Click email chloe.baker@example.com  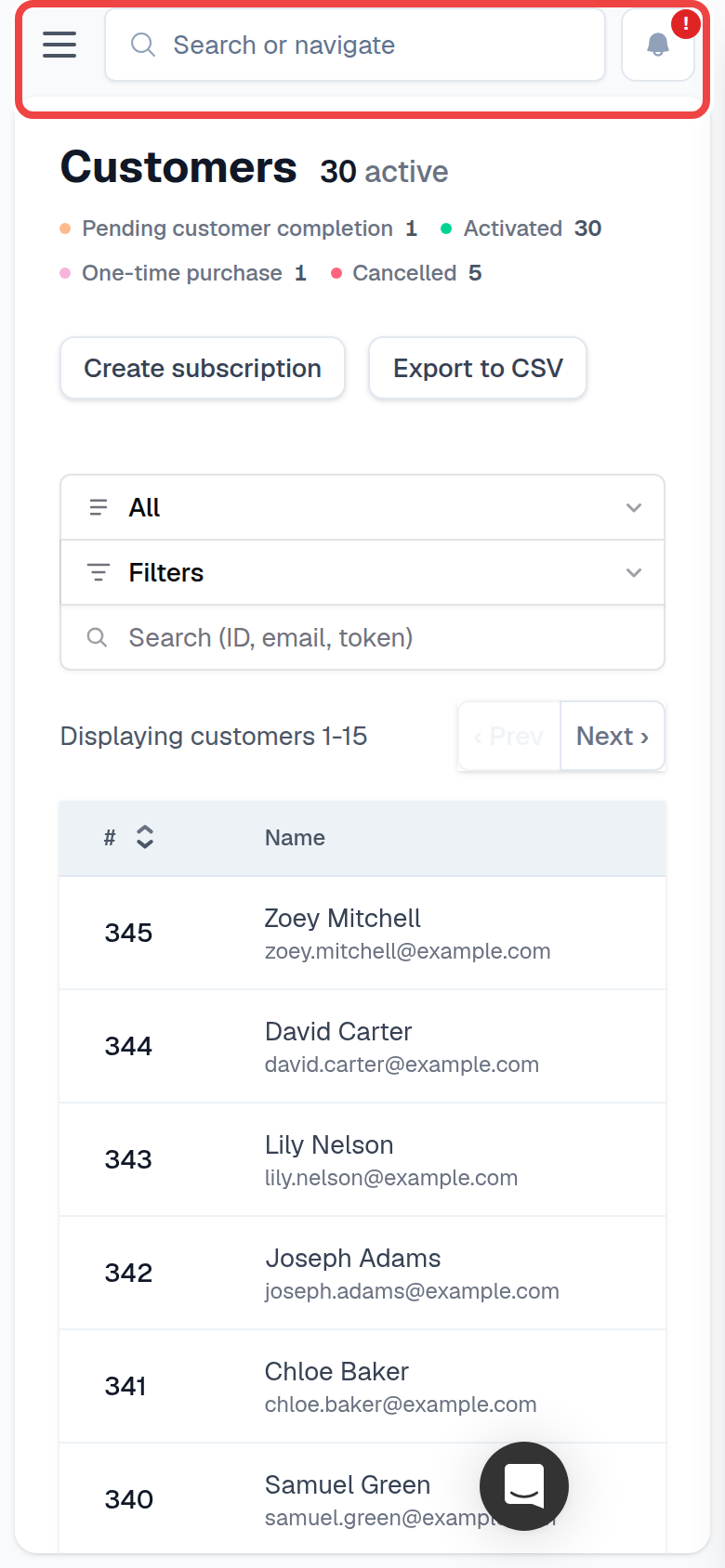(x=401, y=1405)
